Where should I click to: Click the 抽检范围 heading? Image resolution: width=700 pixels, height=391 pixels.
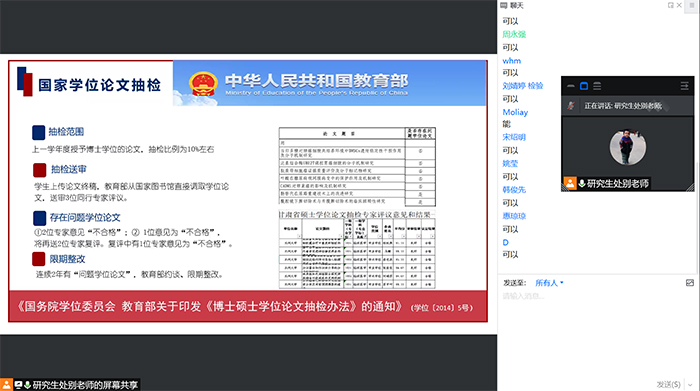(66, 132)
